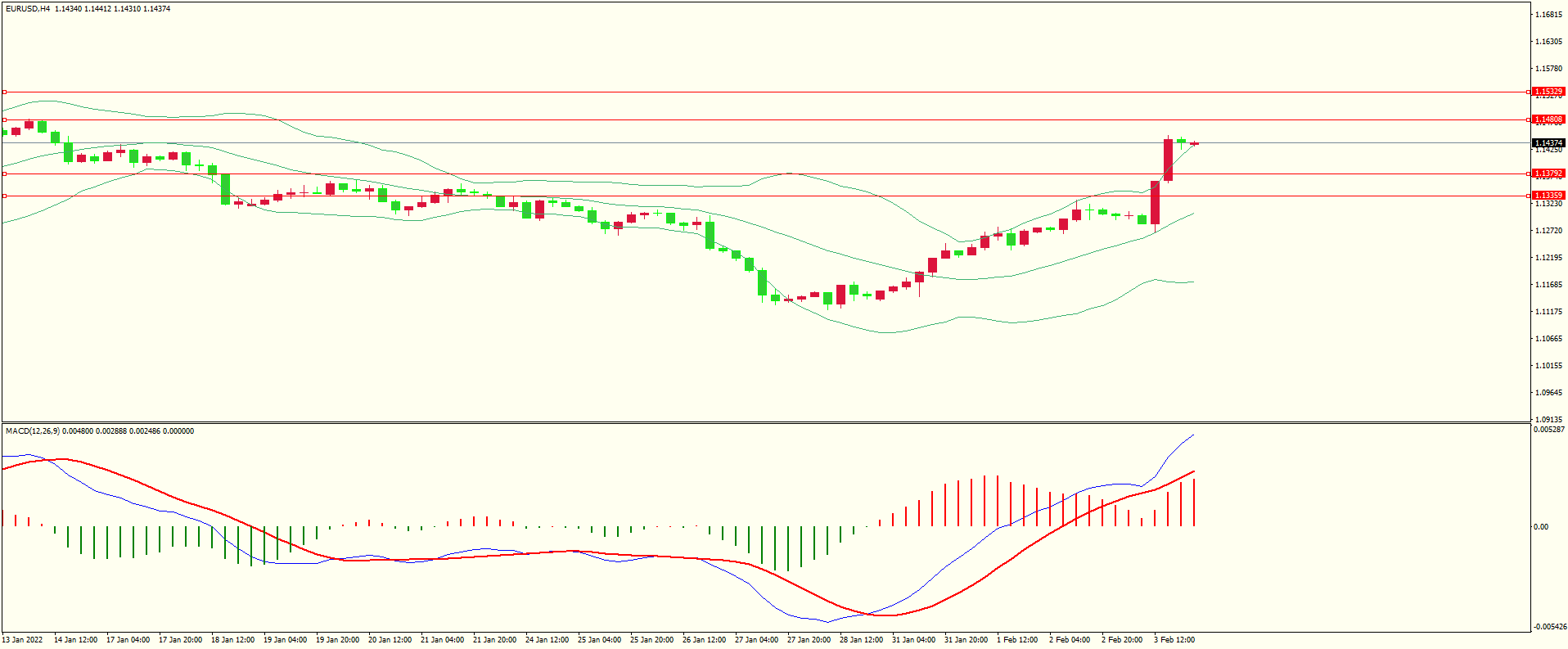Click left anchor handle of 1.13792 line

click(x=4, y=174)
